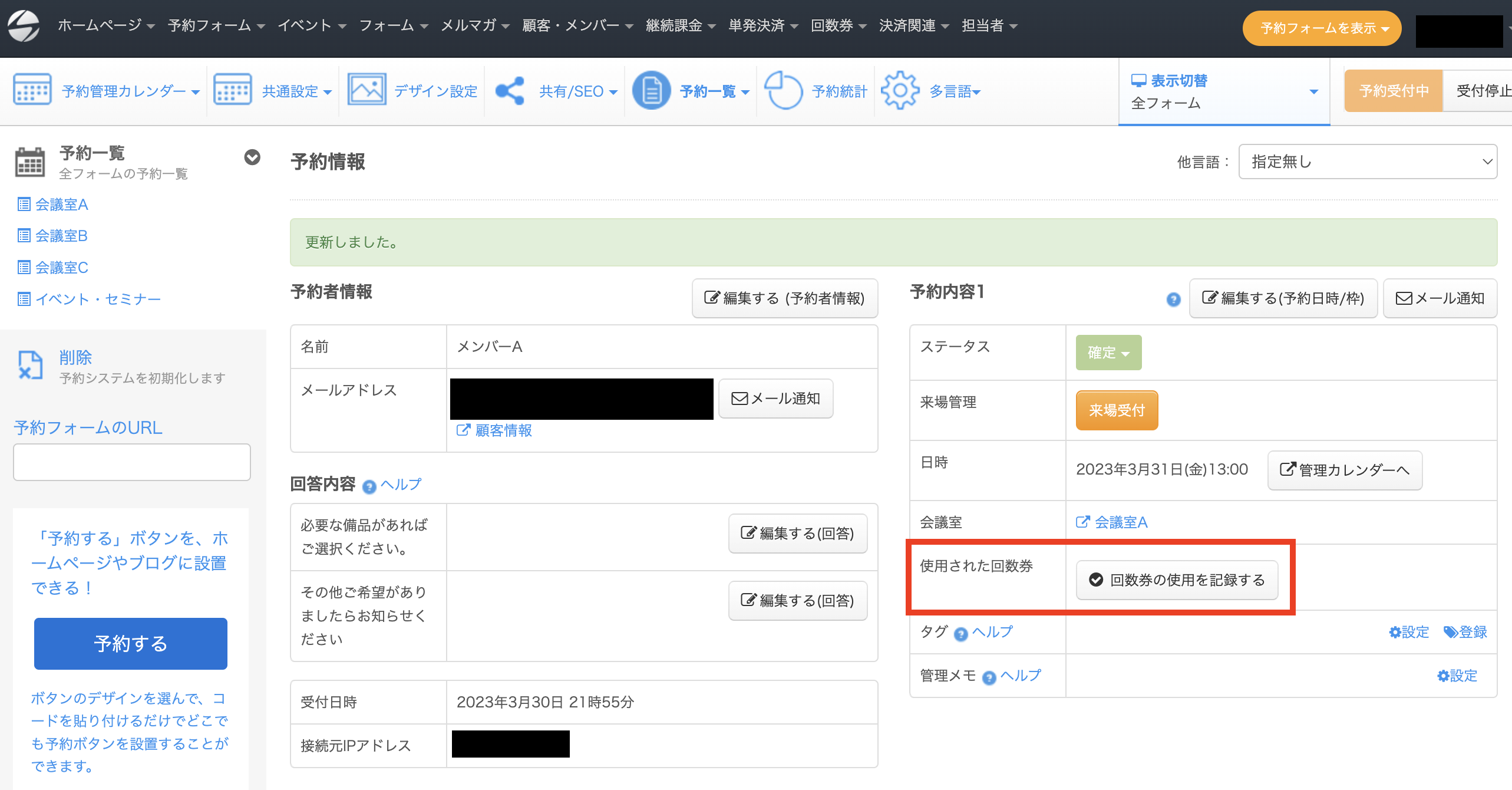Open the 会議室B sidebar link
Image resolution: width=1512 pixels, height=790 pixels.
[61, 236]
